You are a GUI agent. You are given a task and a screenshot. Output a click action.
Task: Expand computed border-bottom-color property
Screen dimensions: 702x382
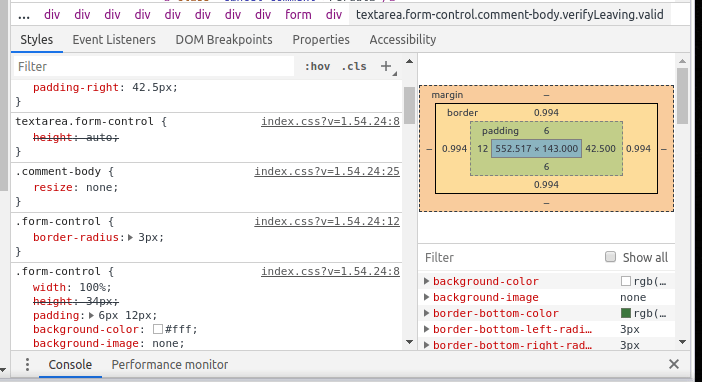tap(427, 313)
